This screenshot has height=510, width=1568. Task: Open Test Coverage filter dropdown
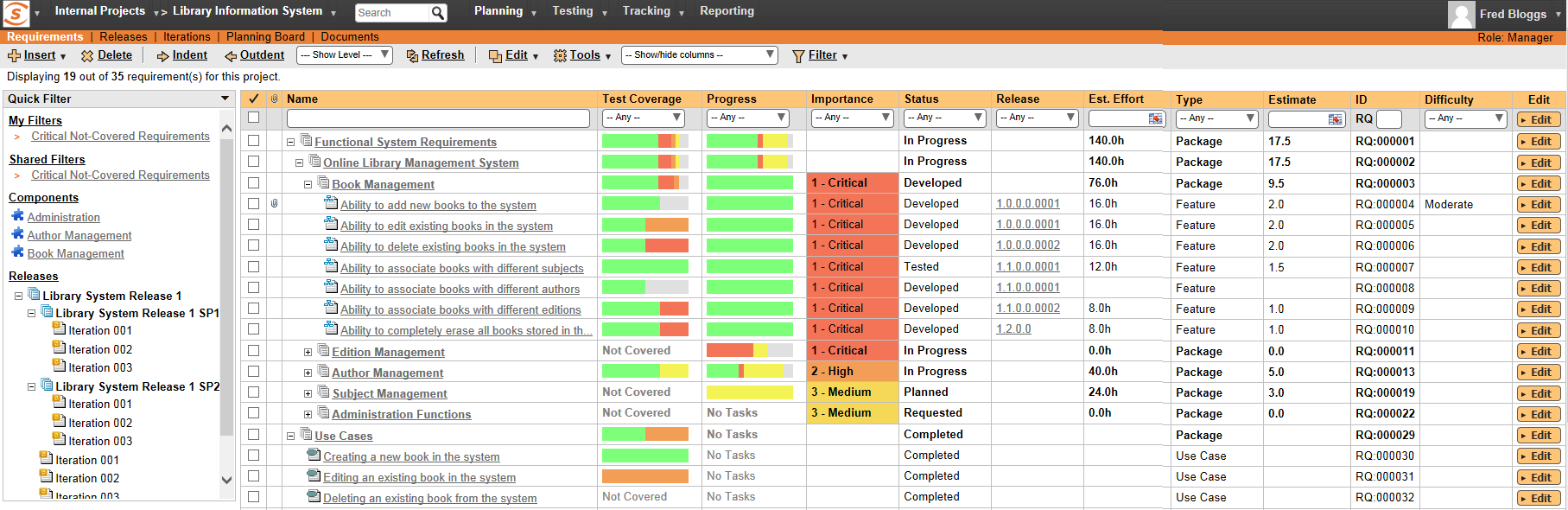644,118
